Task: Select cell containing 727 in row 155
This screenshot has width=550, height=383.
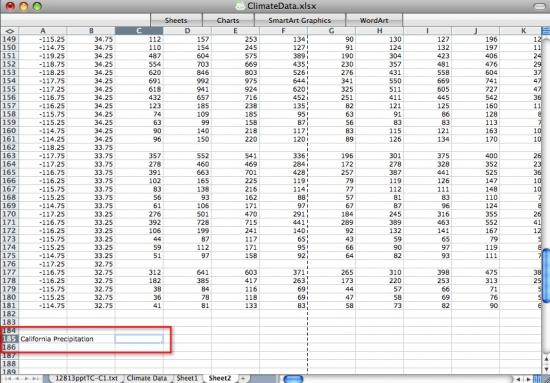Action: pos(475,89)
